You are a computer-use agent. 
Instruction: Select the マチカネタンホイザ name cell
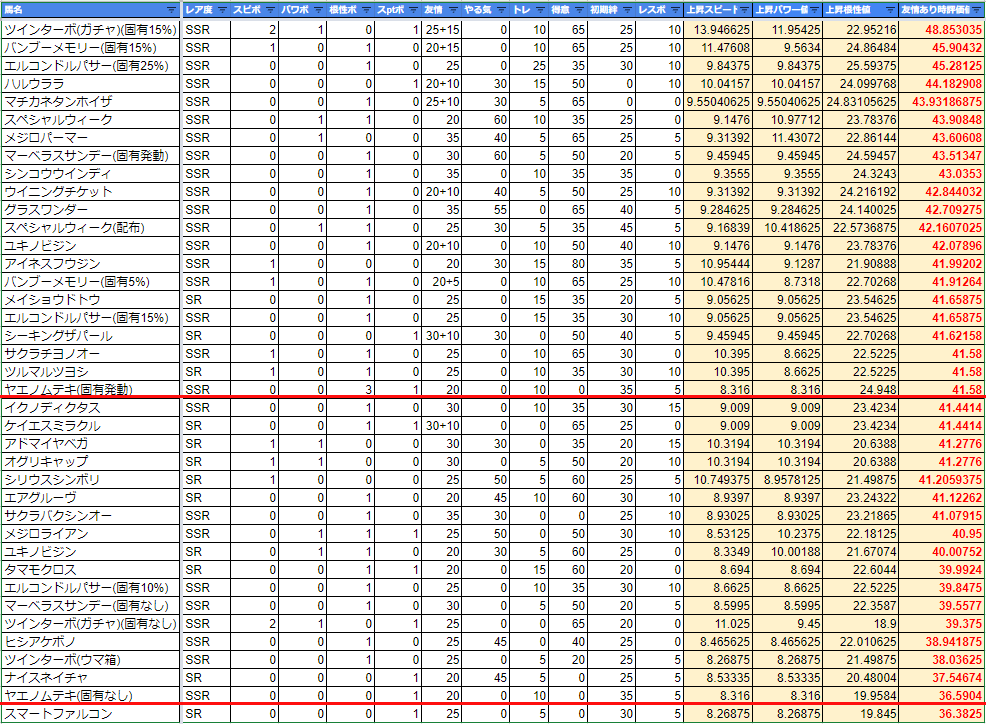coord(91,101)
